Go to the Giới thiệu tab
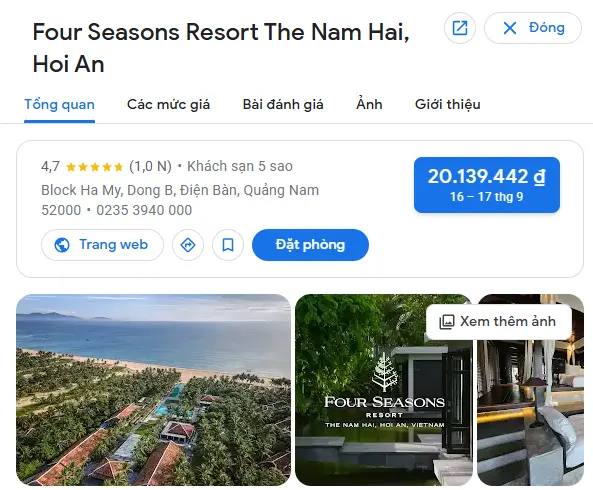The image size is (593, 490). coord(448,104)
